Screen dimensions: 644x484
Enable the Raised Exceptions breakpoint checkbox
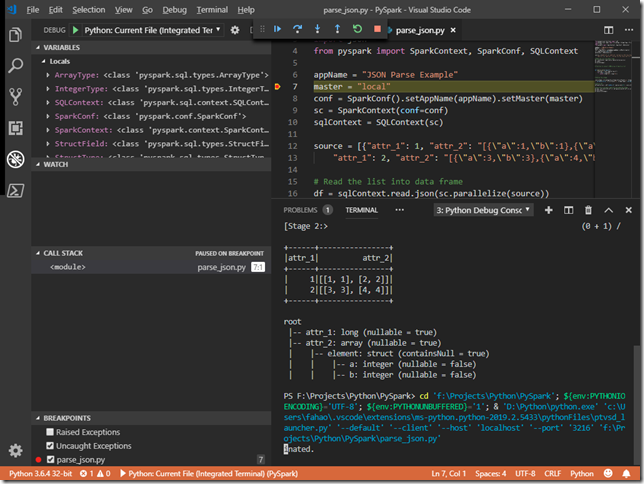[49, 431]
